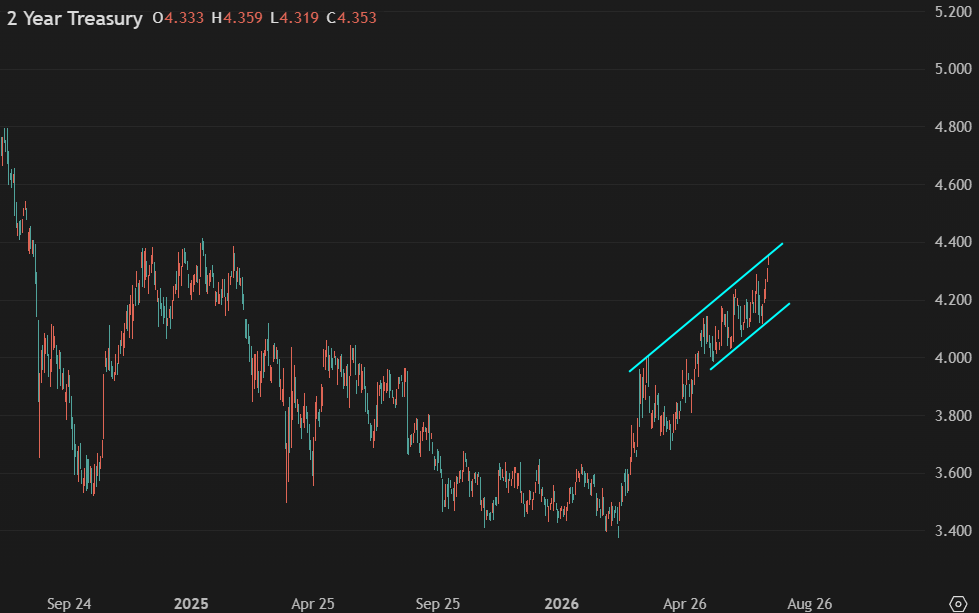
Task: Open chart settings hexagon icon
Action: tap(958, 604)
